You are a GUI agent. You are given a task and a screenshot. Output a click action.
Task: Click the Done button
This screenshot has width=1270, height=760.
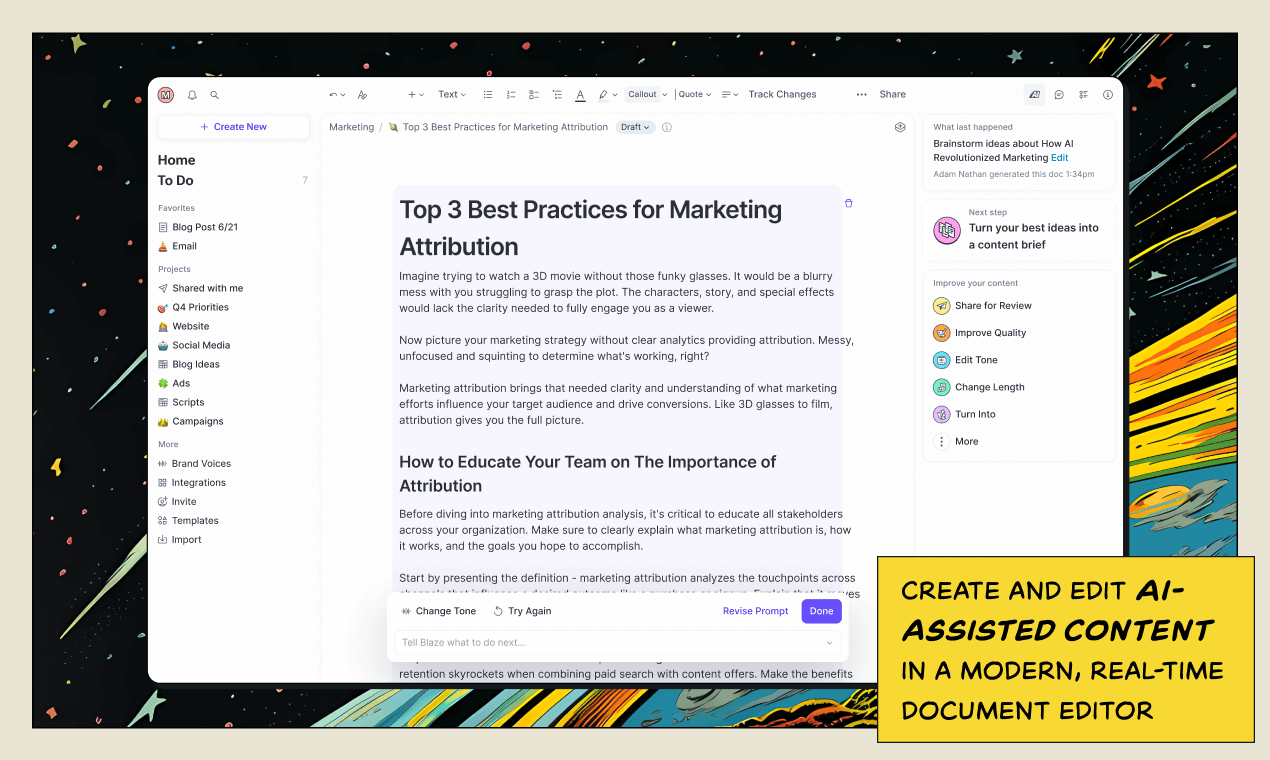coord(821,611)
